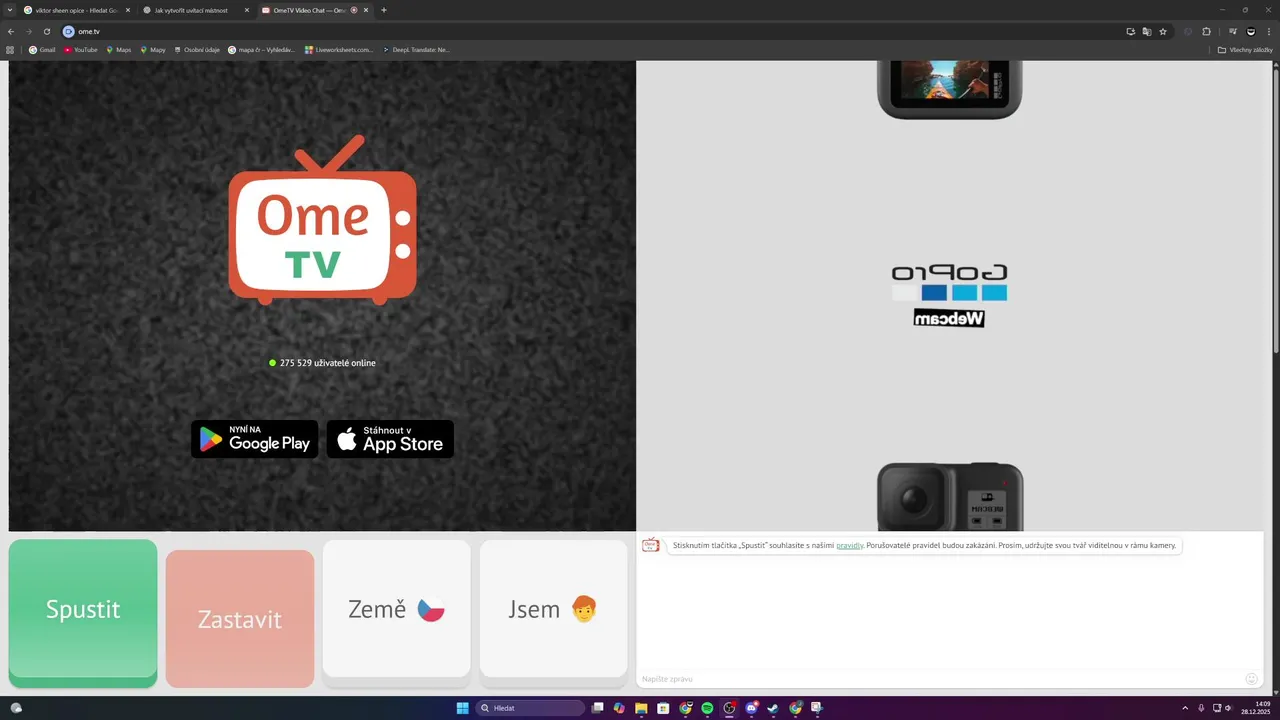The height and width of the screenshot is (720, 1280).
Task: Open the Osobní údaje bookmark
Action: click(197, 49)
